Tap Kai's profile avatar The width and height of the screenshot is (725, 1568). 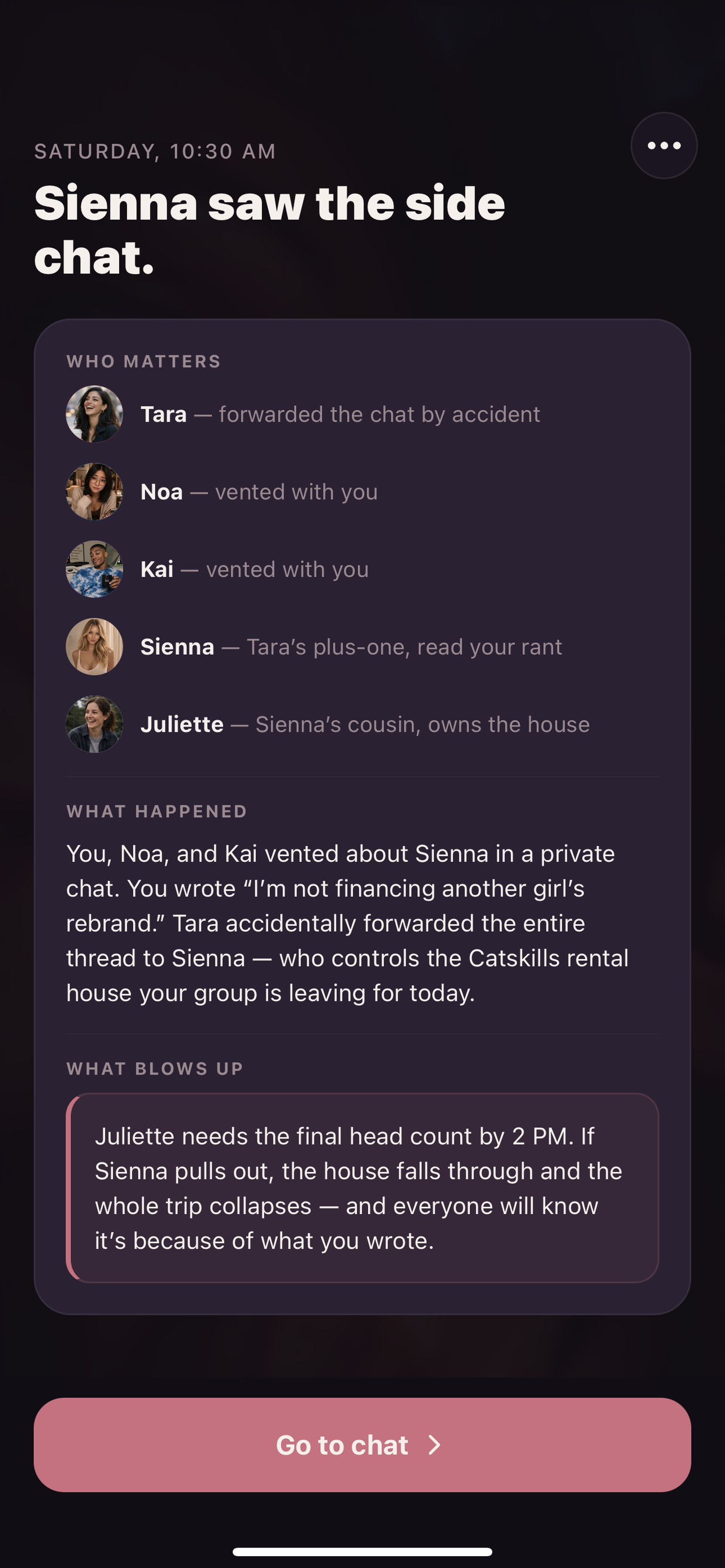coord(94,568)
